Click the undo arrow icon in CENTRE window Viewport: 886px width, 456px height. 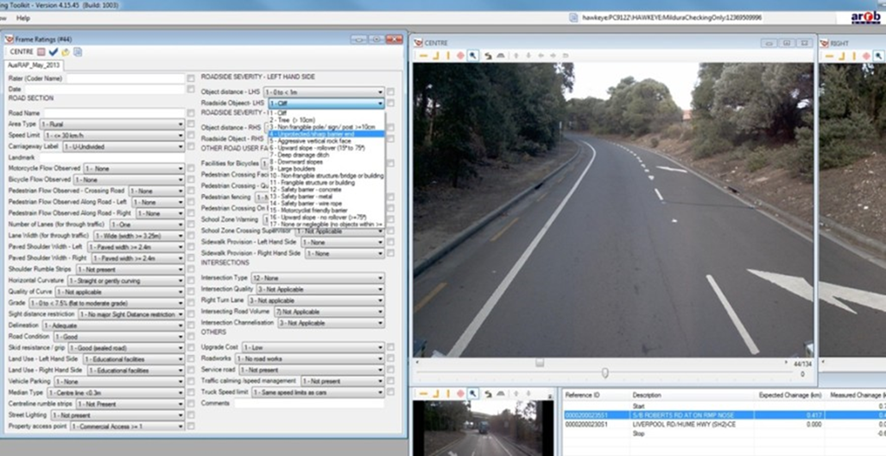488,55
